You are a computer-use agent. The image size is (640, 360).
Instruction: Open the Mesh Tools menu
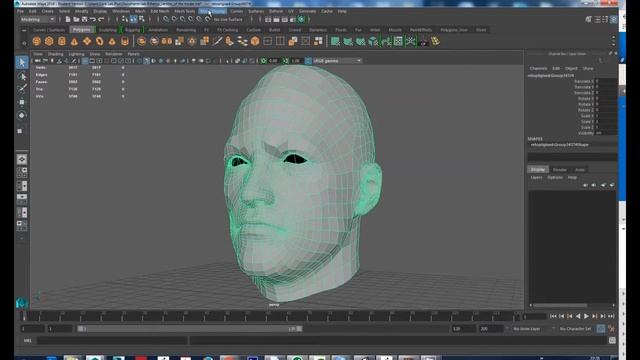184,11
